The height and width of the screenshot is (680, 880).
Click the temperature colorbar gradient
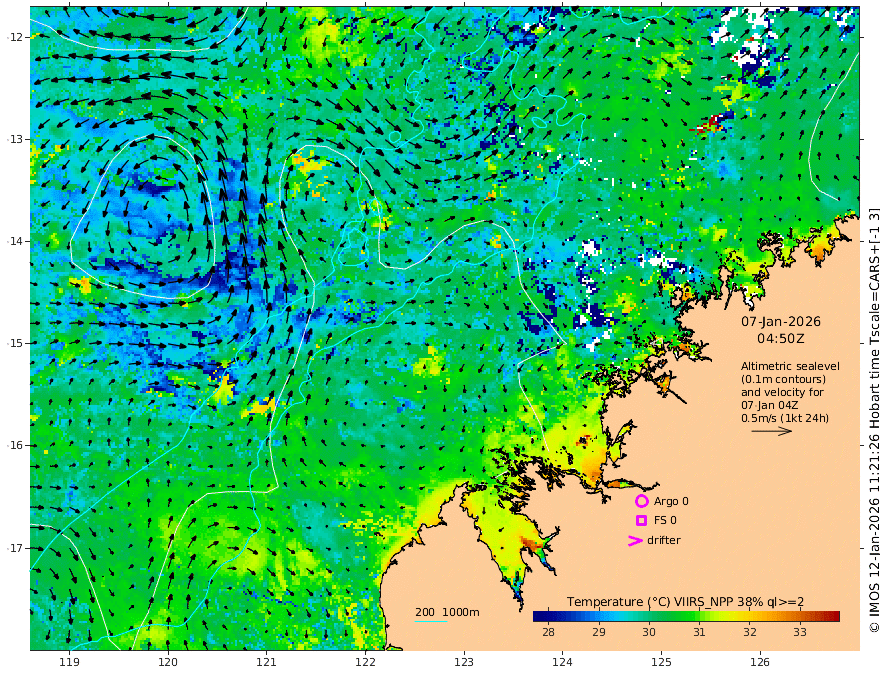686,616
